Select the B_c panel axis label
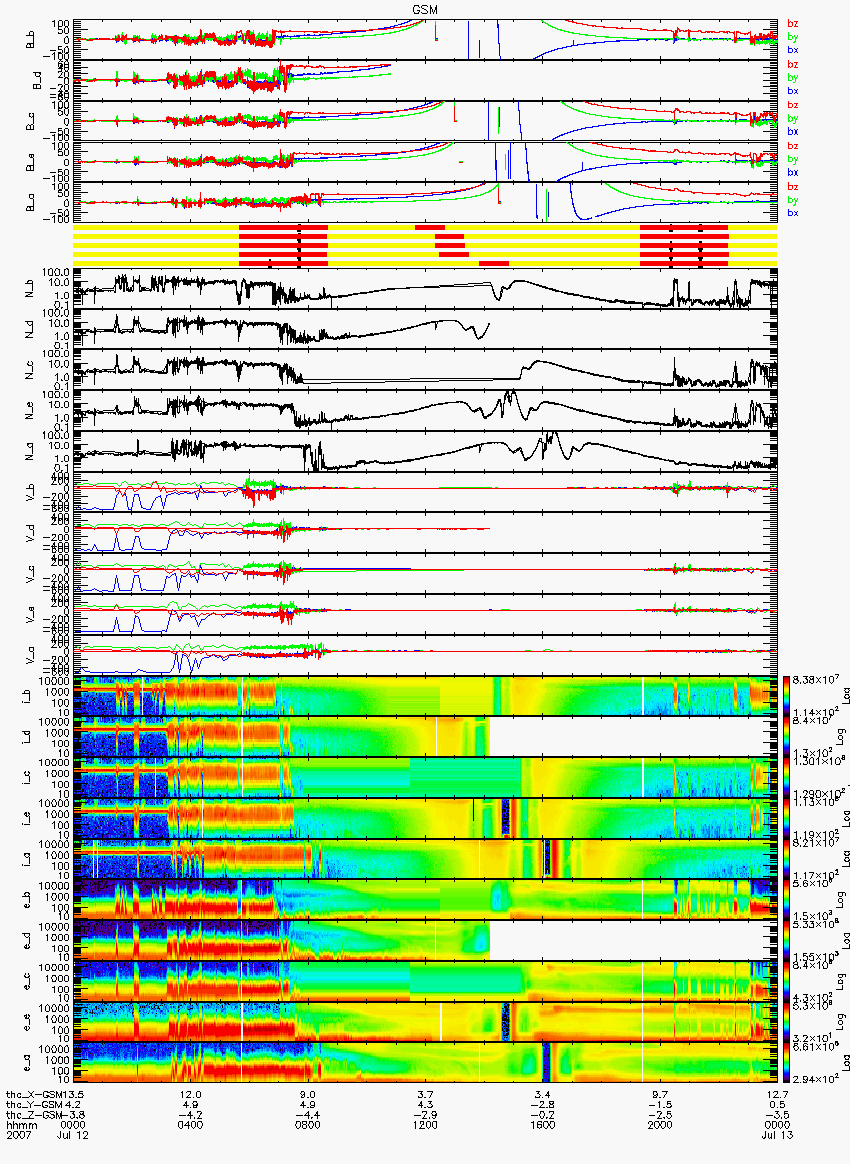 coord(30,121)
